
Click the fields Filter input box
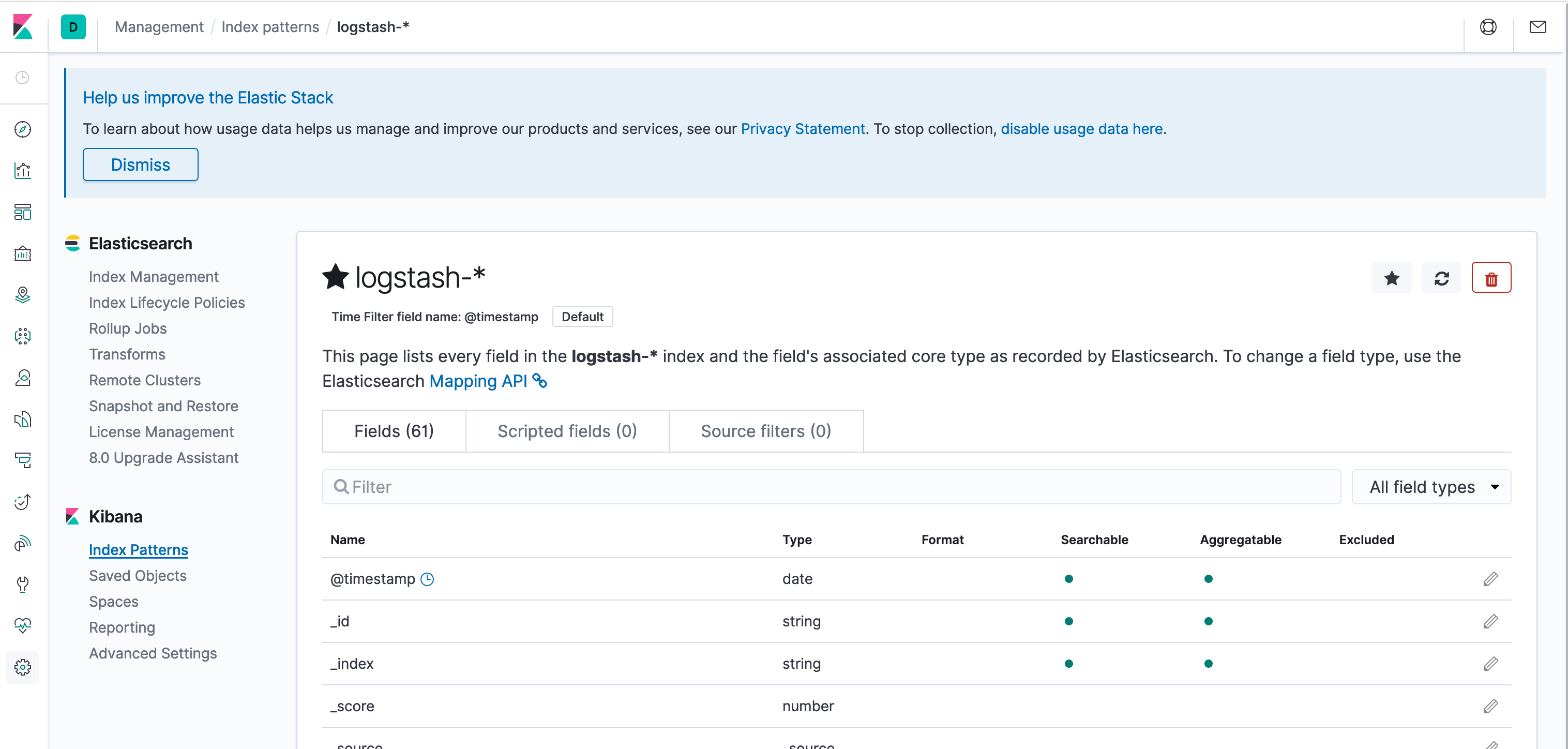[x=832, y=487]
